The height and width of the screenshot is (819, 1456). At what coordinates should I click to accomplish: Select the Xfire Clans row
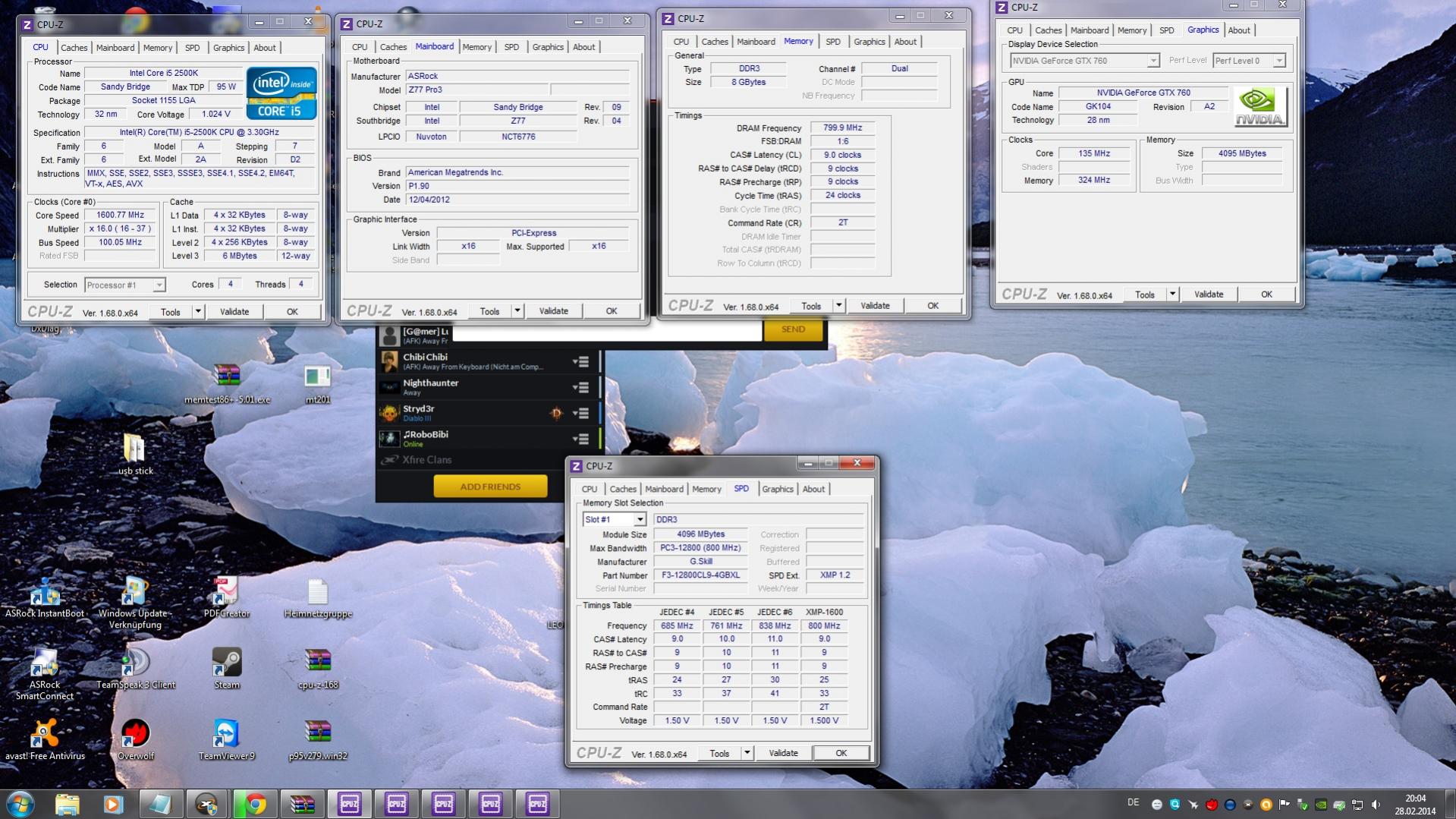[489, 460]
